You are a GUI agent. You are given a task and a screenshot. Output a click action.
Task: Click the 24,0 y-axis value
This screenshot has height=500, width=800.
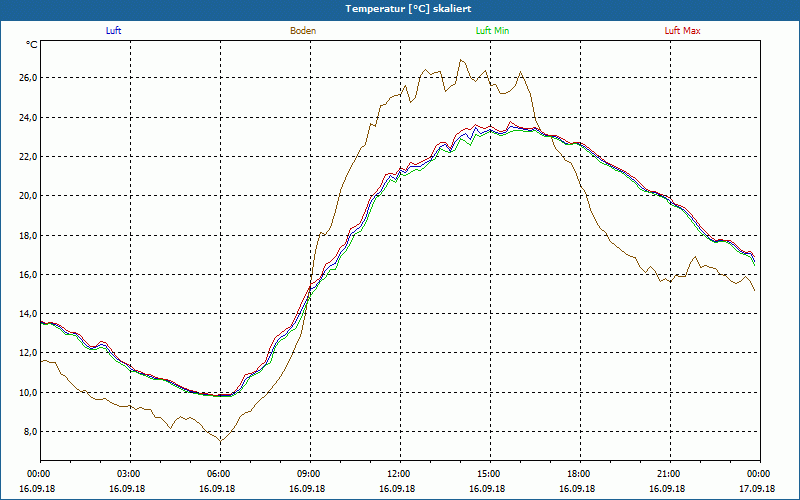(29, 117)
